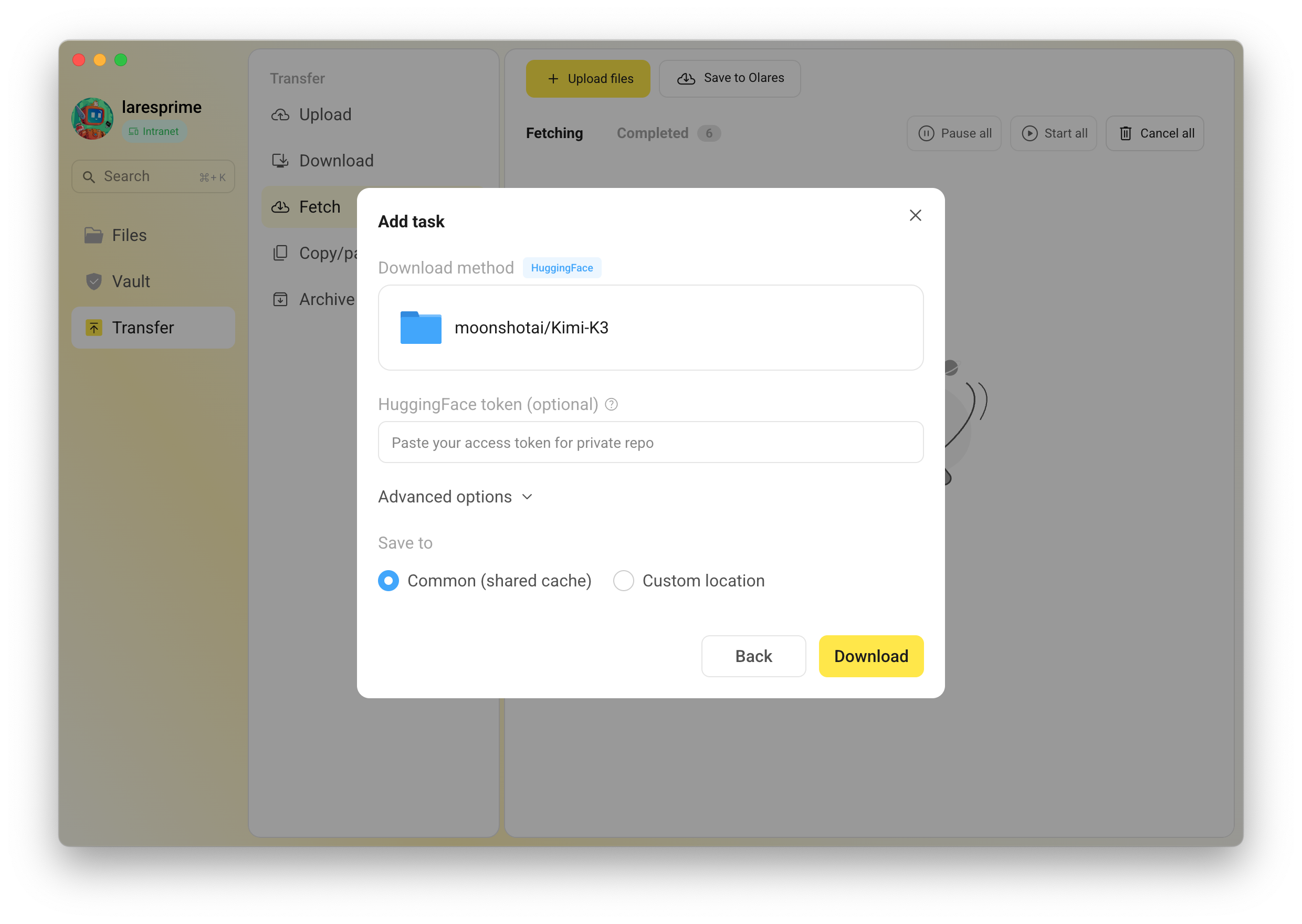This screenshot has height=924, width=1302.
Task: Click the Vault shield icon
Action: [x=93, y=281]
